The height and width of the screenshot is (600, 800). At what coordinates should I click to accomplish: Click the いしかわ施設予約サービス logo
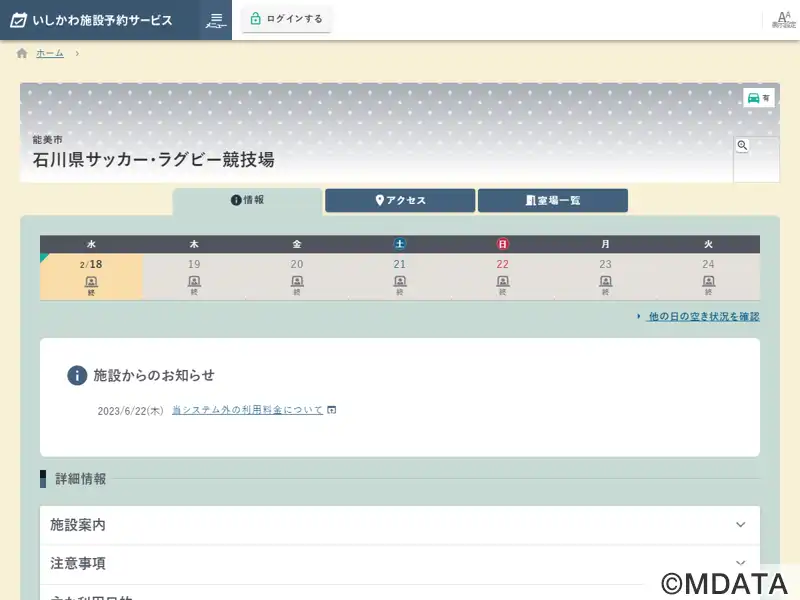(x=92, y=20)
